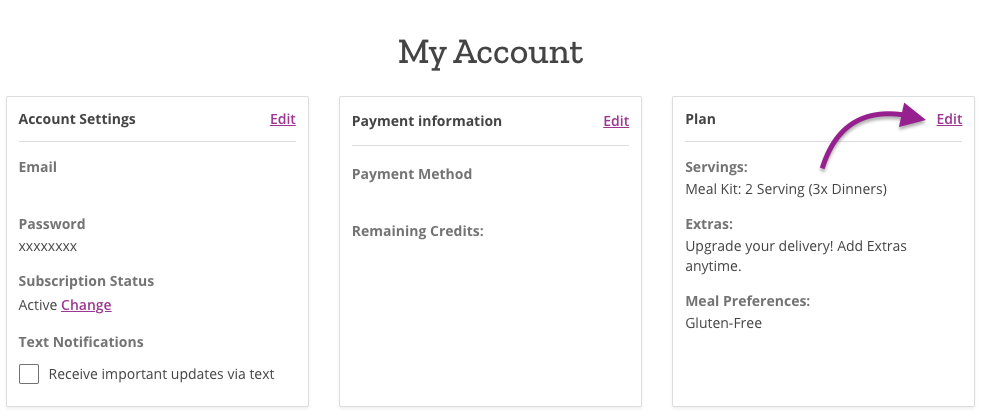Click the Payment information card title

coord(427,121)
